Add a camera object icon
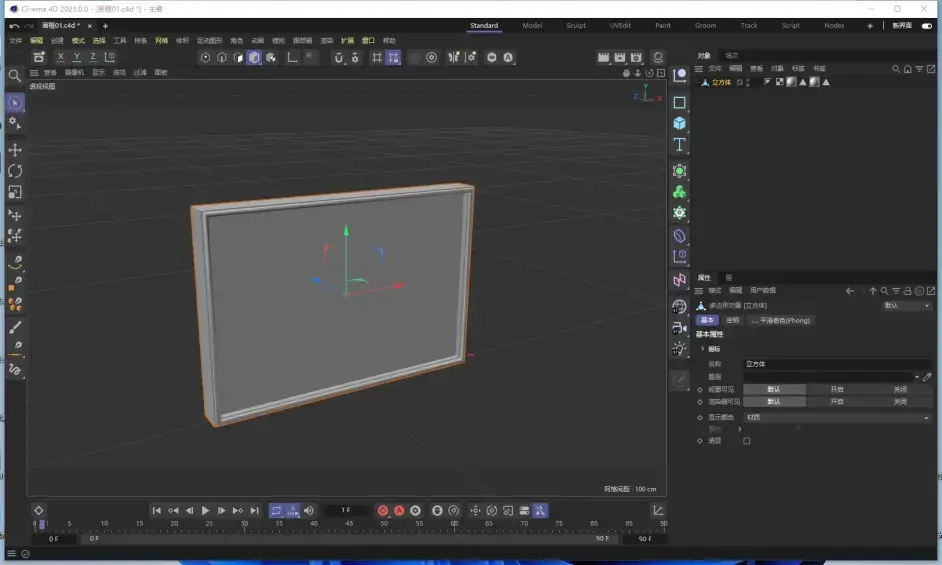 tap(680, 327)
